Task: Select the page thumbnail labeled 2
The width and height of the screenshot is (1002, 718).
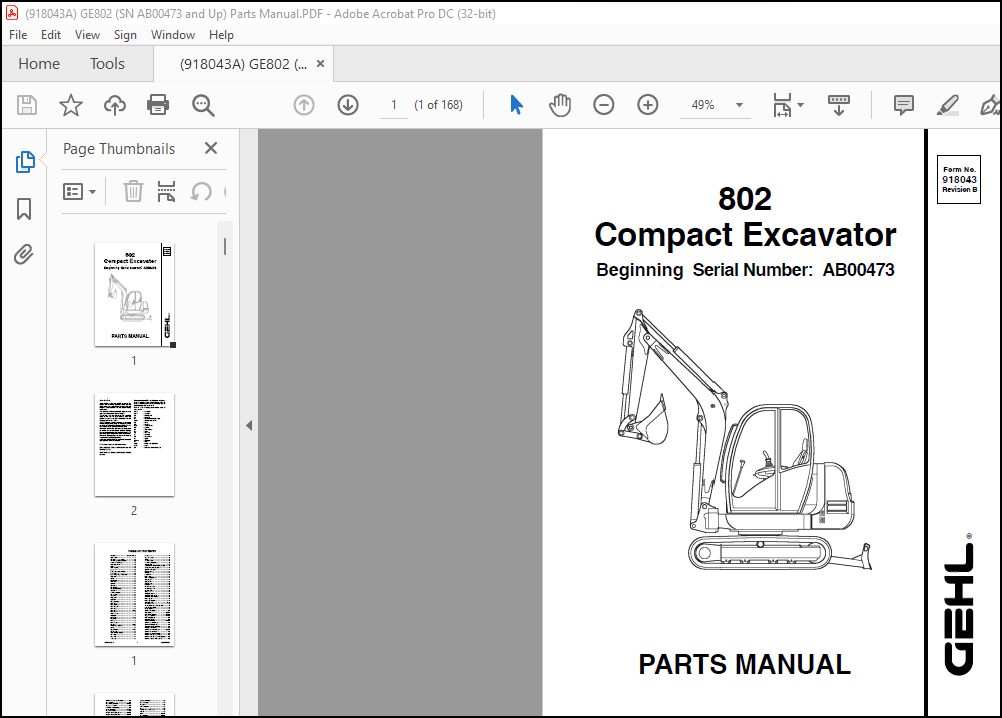Action: pos(134,445)
